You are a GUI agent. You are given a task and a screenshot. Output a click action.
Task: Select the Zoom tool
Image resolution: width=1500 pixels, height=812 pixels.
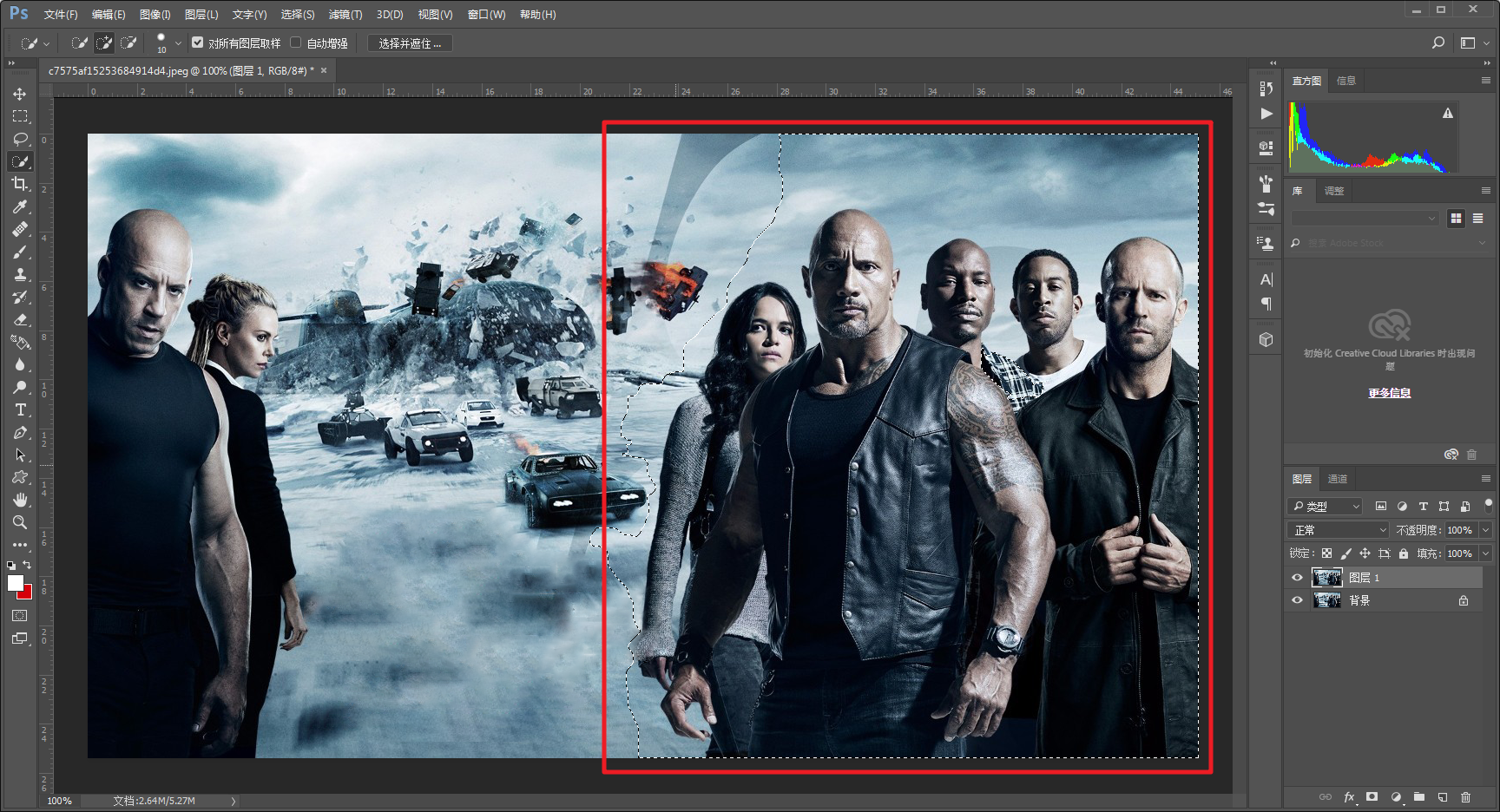point(20,522)
